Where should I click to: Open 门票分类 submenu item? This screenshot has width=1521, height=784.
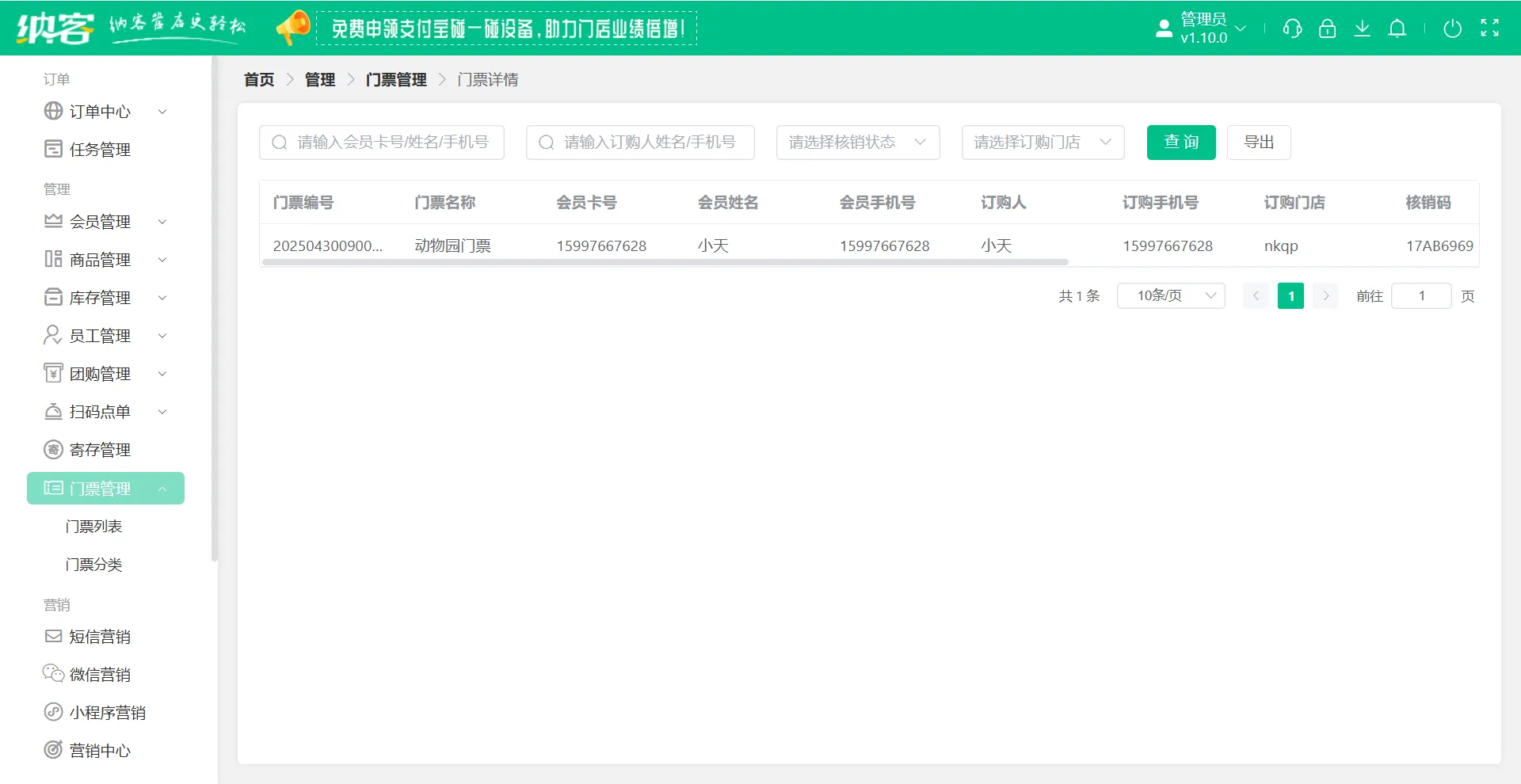coord(93,565)
